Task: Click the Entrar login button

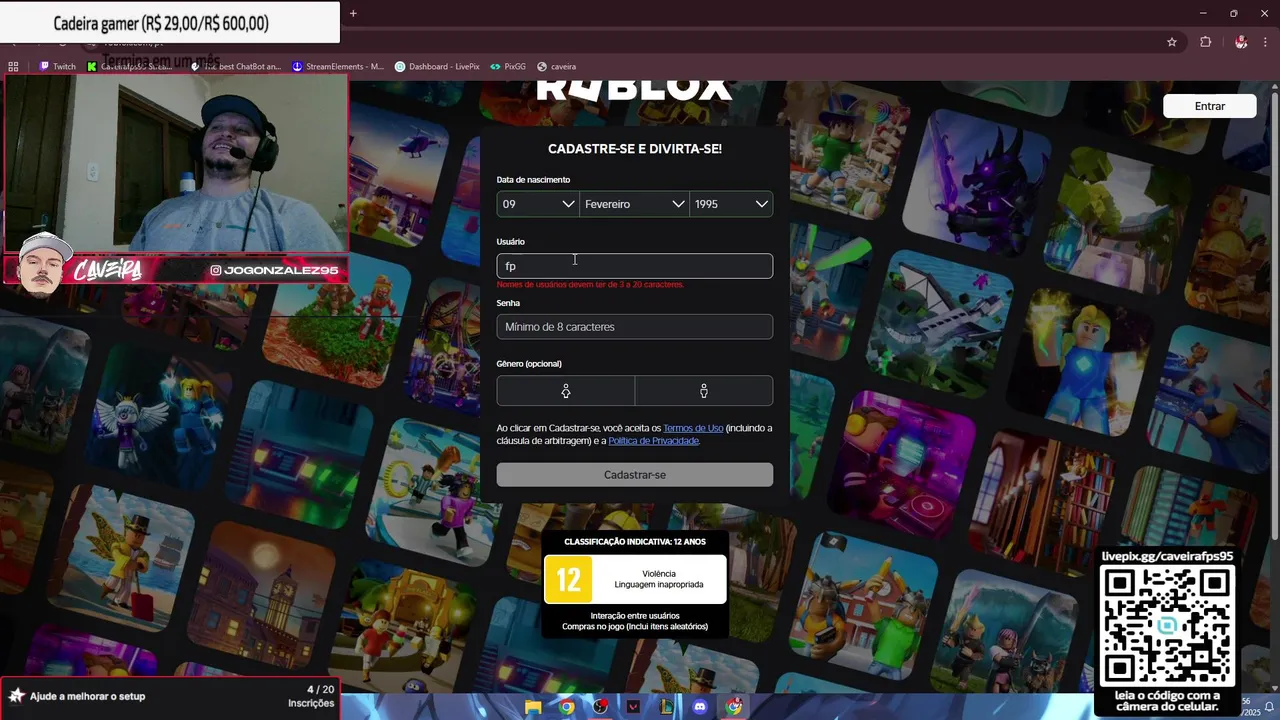Action: [x=1210, y=106]
